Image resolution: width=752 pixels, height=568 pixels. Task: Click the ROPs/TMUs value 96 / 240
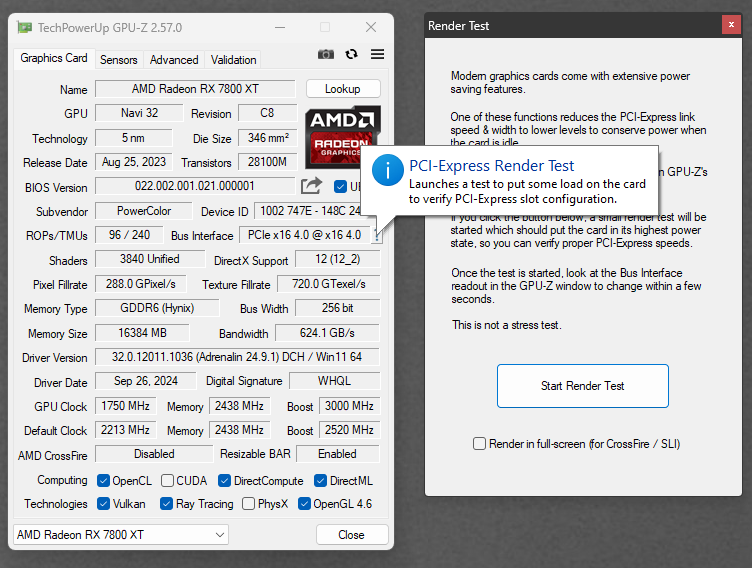click(129, 235)
